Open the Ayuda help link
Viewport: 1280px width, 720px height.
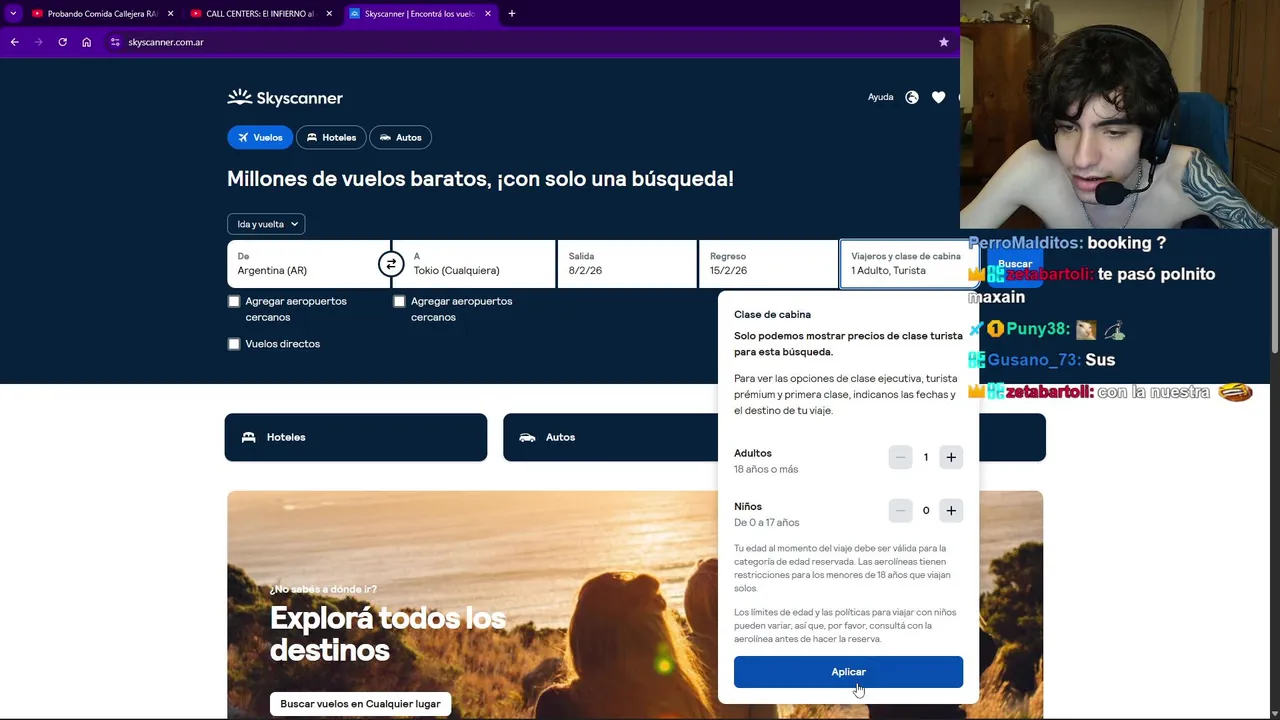pos(880,97)
